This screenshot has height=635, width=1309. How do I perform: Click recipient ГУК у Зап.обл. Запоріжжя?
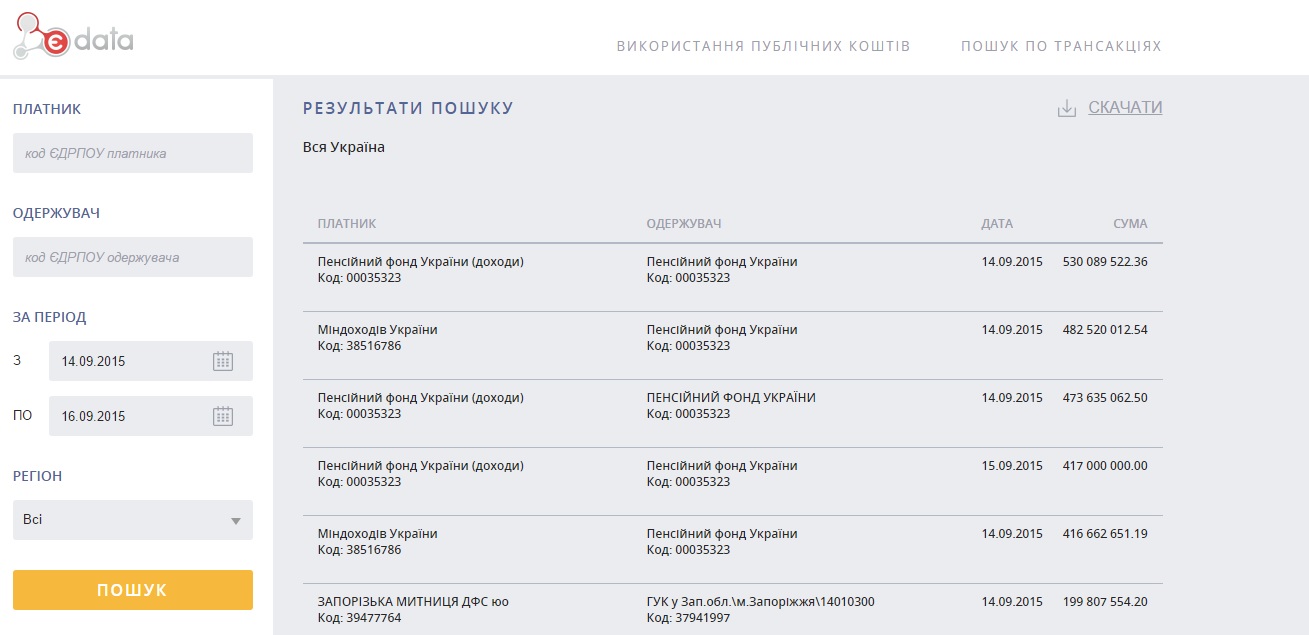761,602
